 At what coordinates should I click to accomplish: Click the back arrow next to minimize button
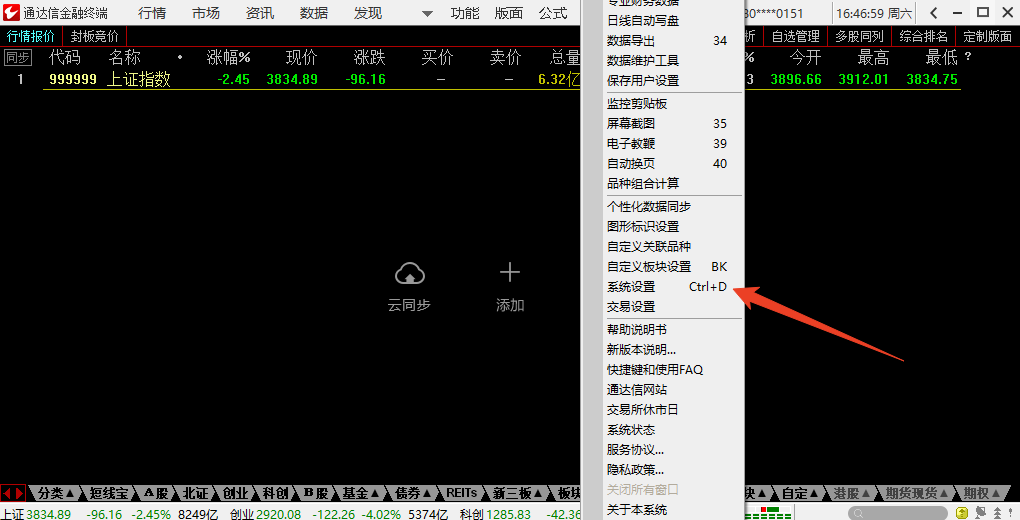933,12
